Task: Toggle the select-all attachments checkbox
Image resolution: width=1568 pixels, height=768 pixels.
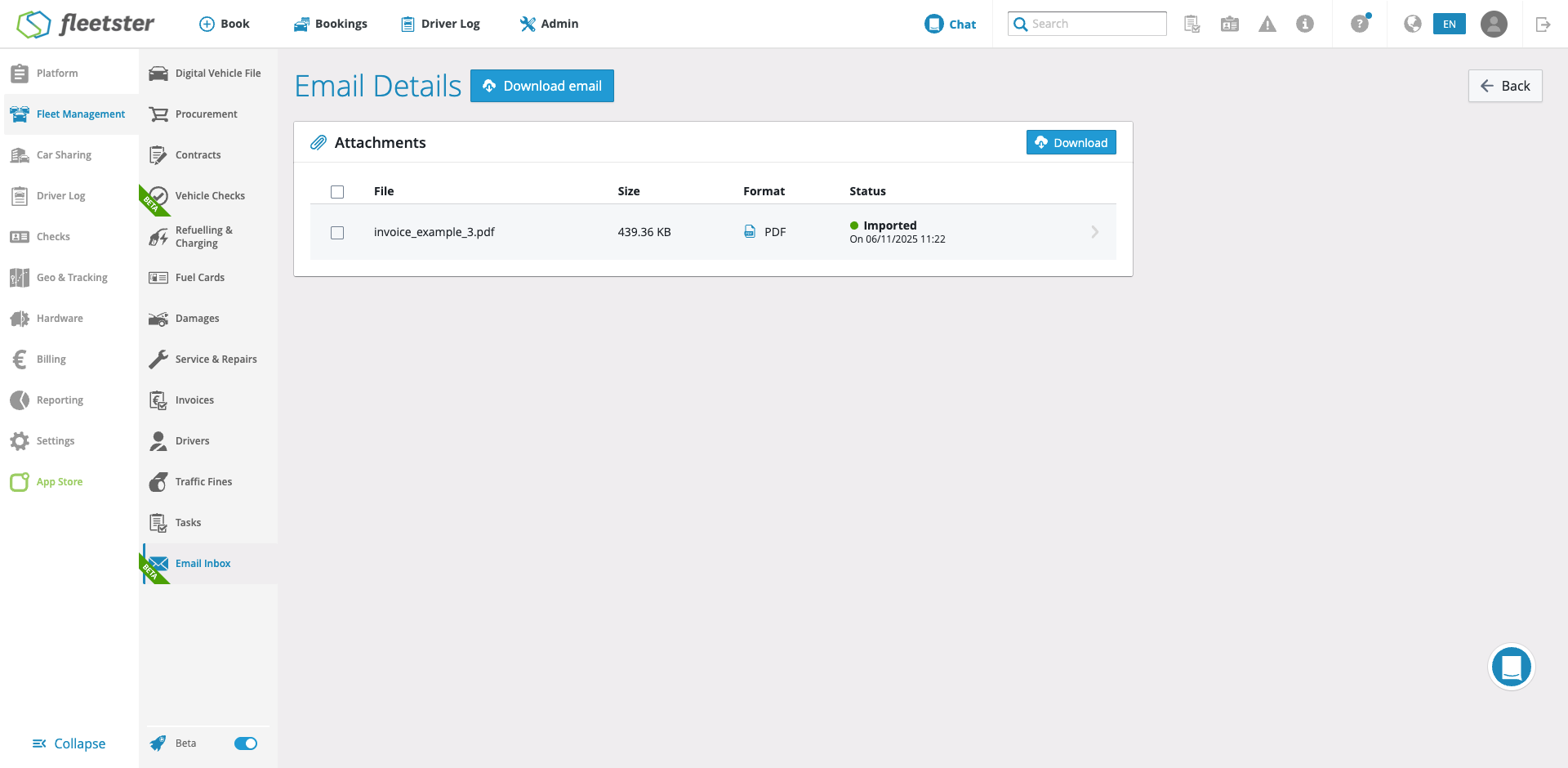Action: tap(337, 192)
